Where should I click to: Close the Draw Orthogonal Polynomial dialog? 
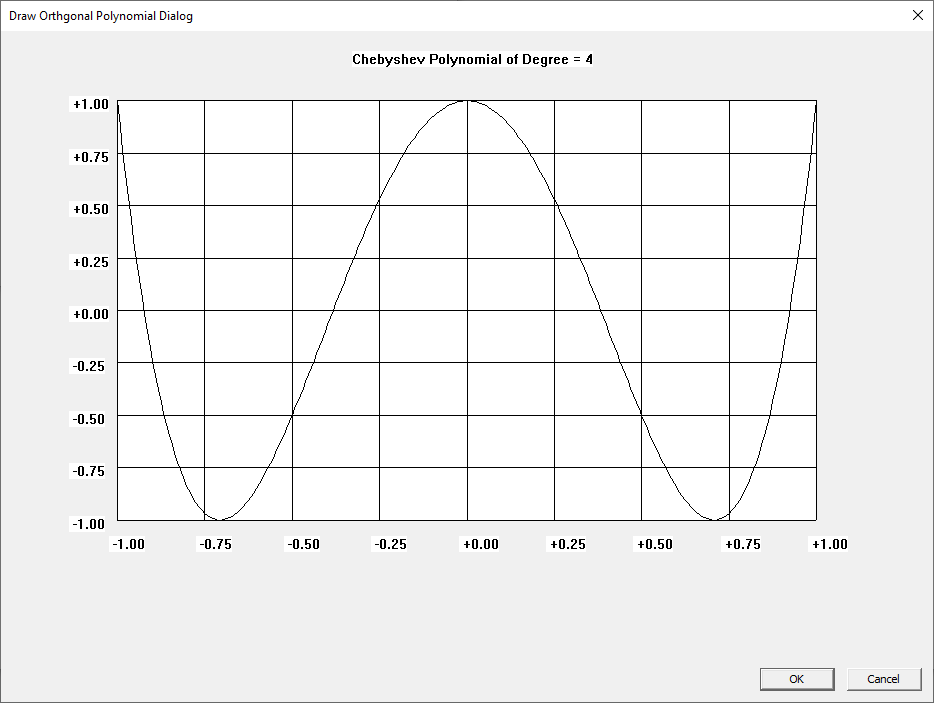(x=918, y=15)
